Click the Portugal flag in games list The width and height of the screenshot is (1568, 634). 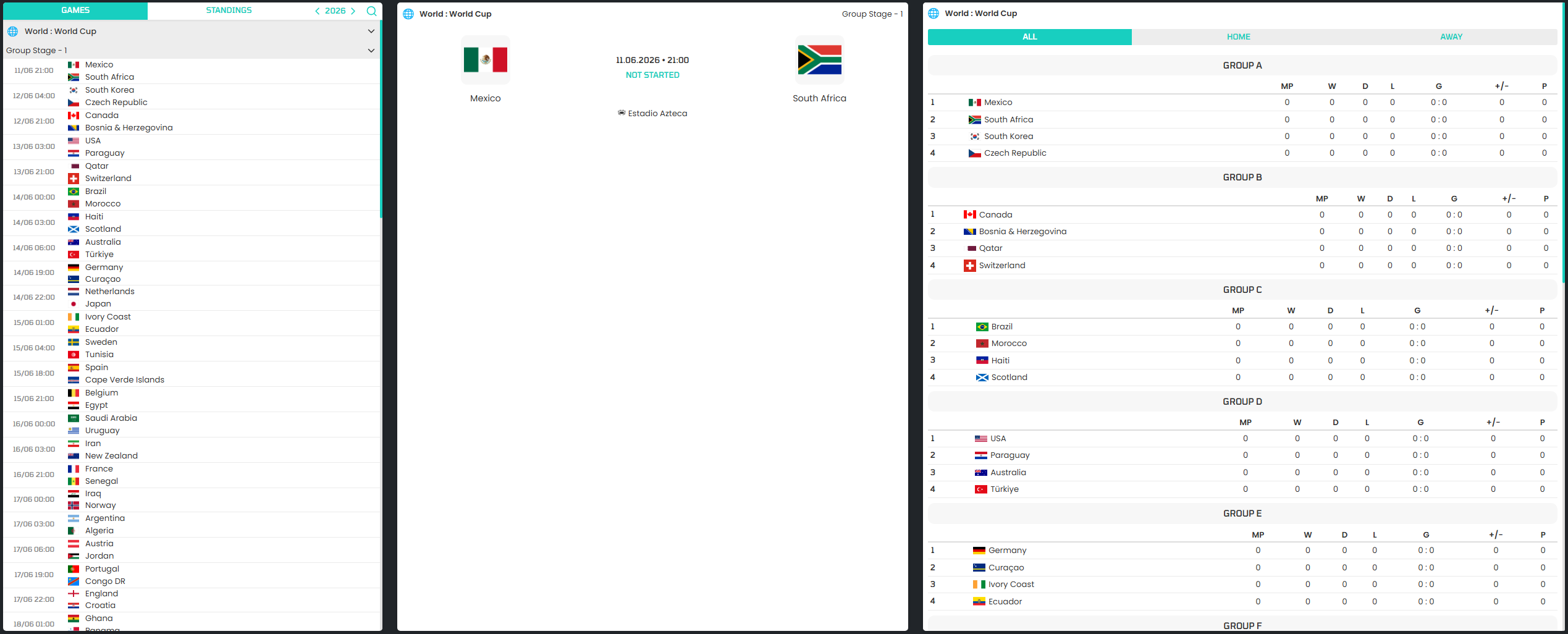[x=74, y=569]
